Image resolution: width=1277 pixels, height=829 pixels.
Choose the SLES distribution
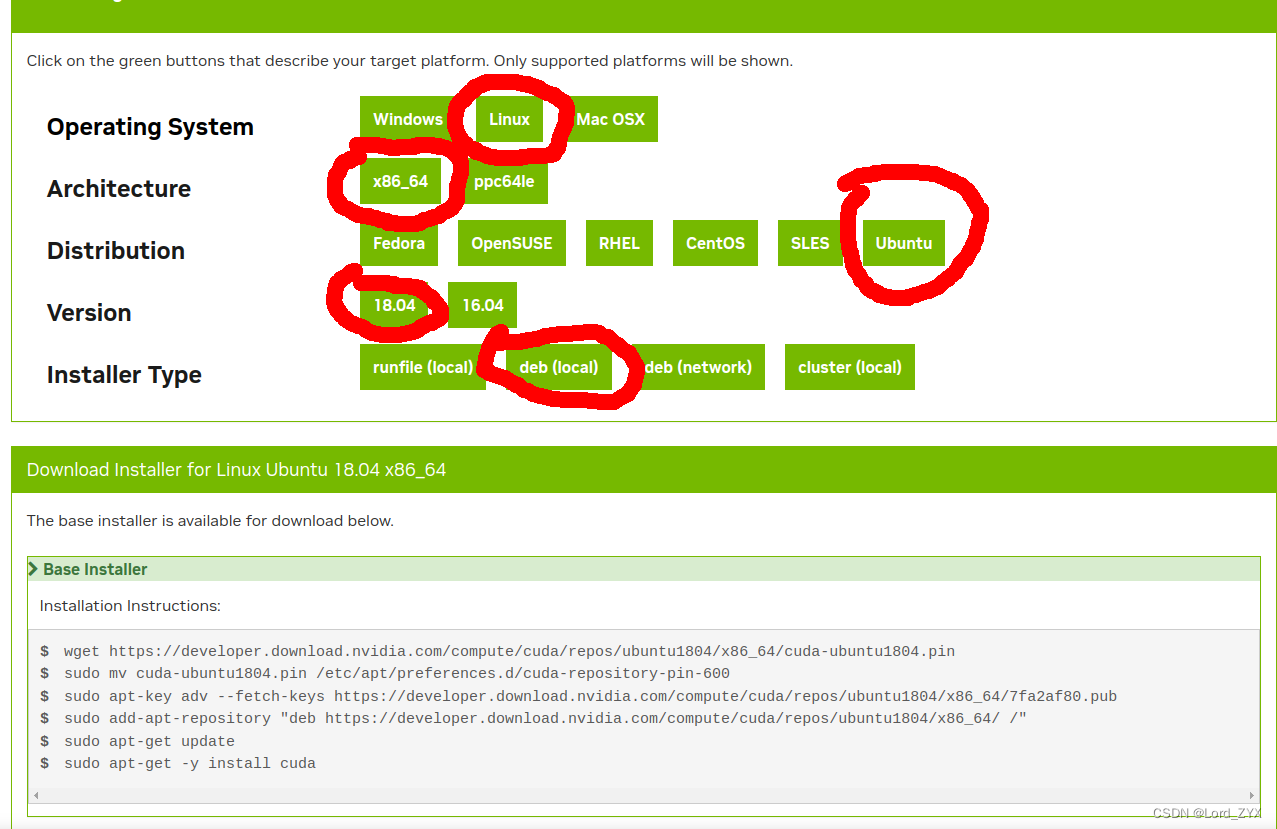pos(810,243)
